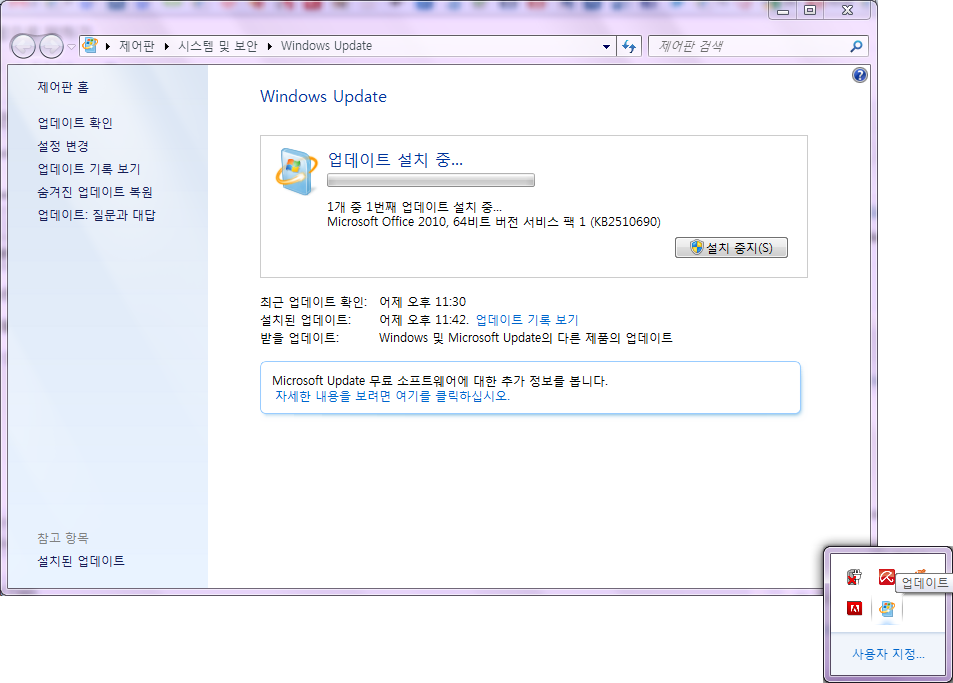The height and width of the screenshot is (683, 953).
Task: Click the safely remove hardware plug icon
Action: coord(855,577)
